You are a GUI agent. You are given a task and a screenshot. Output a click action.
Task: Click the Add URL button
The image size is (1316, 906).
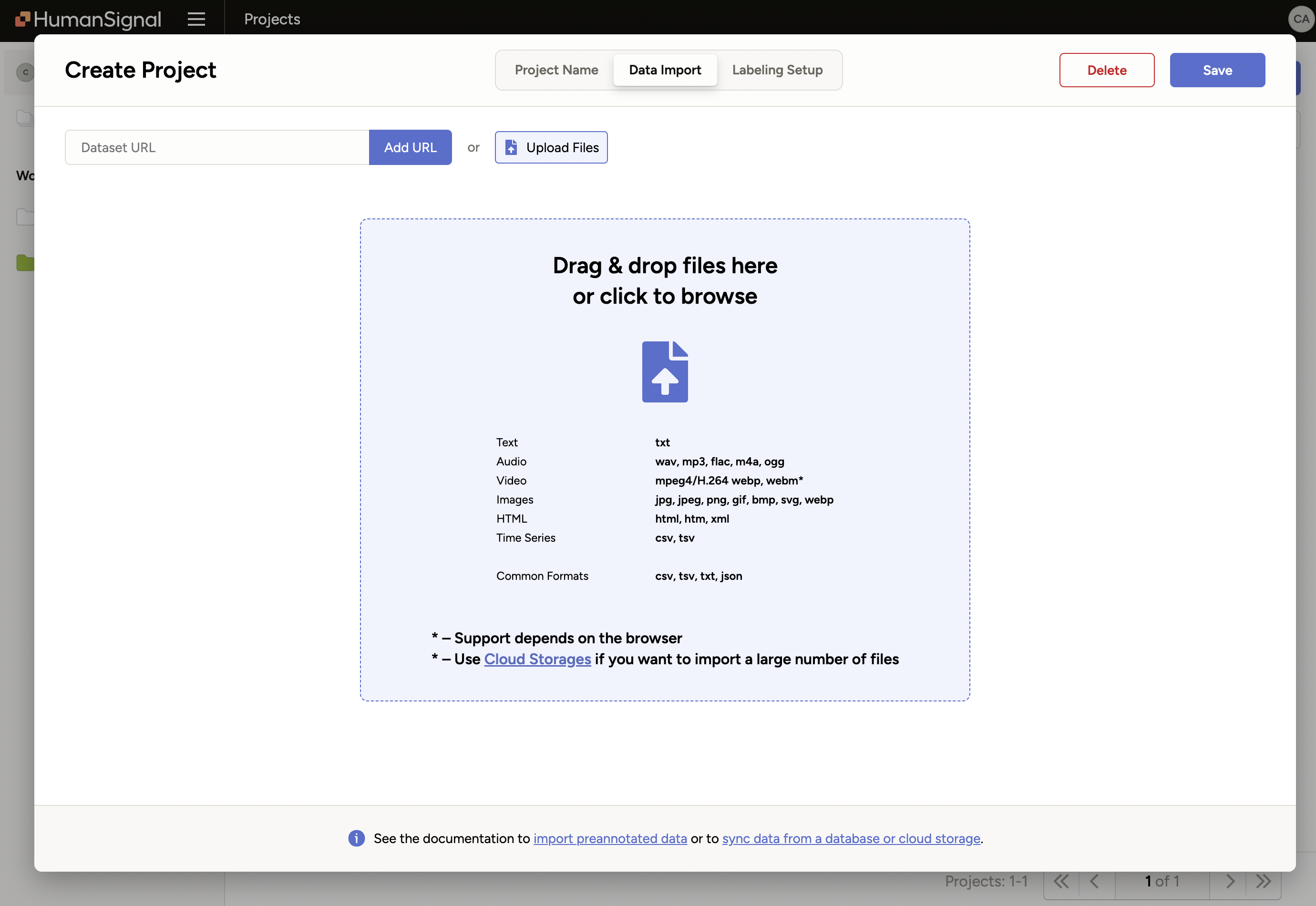pyautogui.click(x=409, y=147)
